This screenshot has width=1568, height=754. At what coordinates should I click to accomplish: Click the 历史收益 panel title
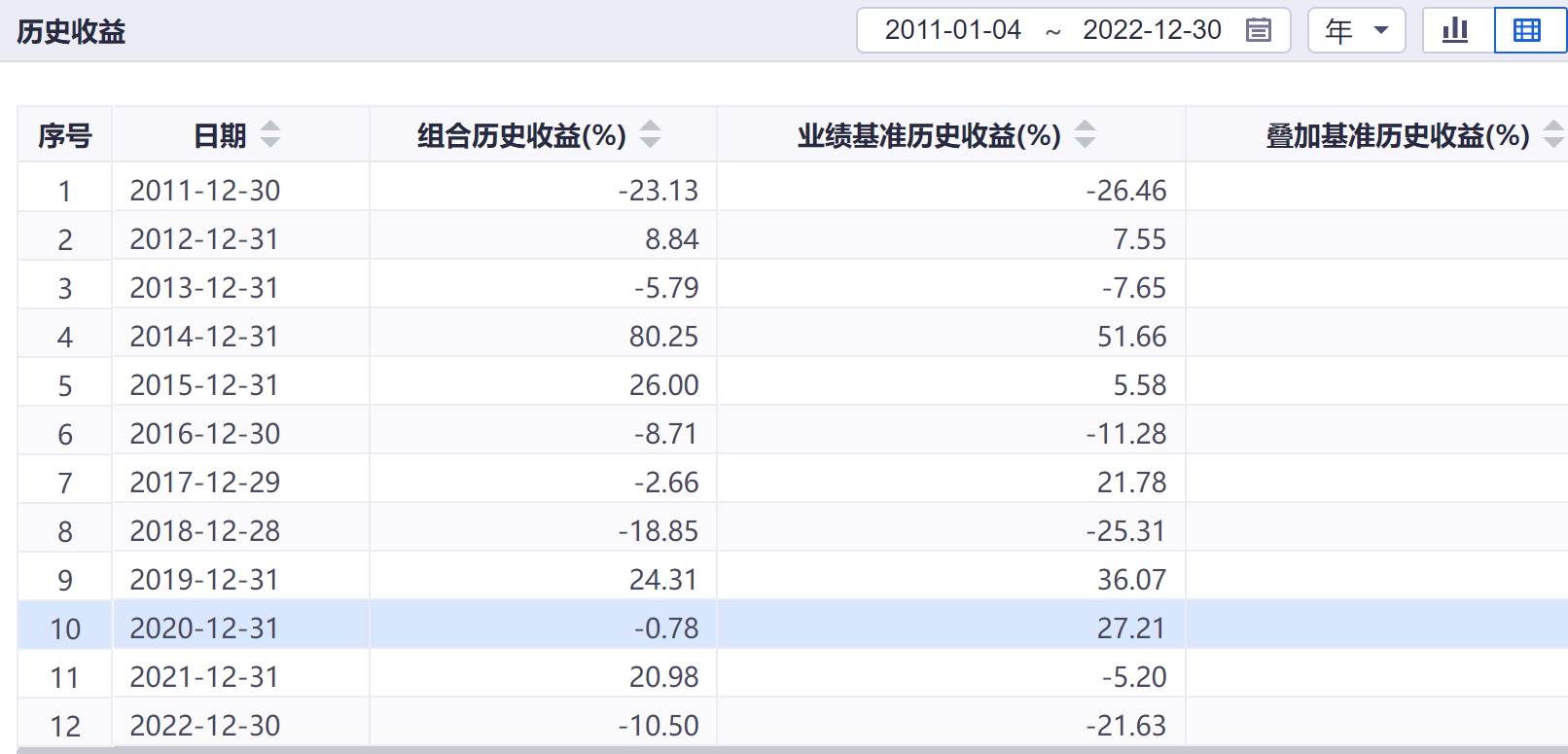pos(71,32)
